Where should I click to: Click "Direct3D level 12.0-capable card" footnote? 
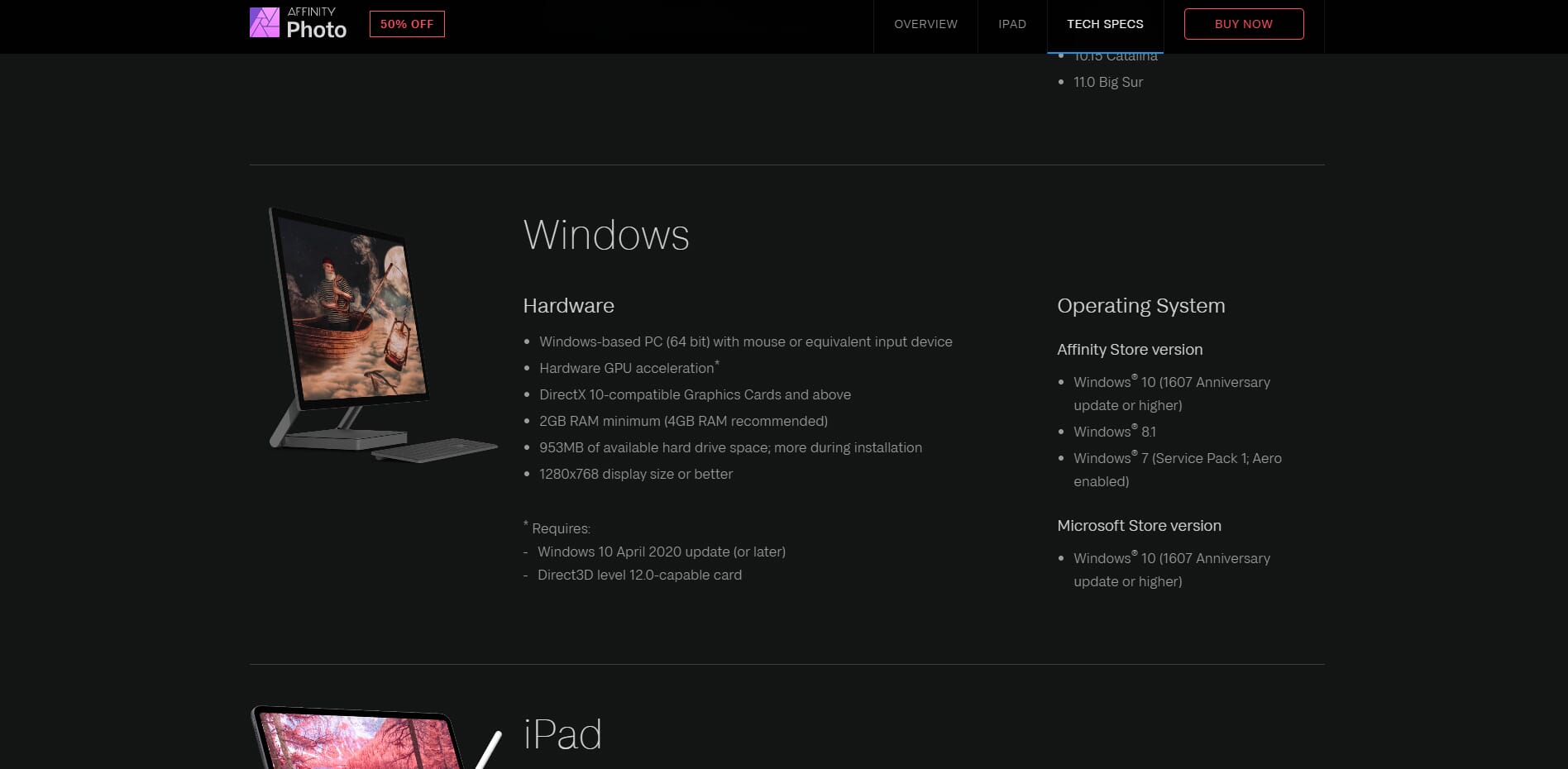(x=639, y=575)
